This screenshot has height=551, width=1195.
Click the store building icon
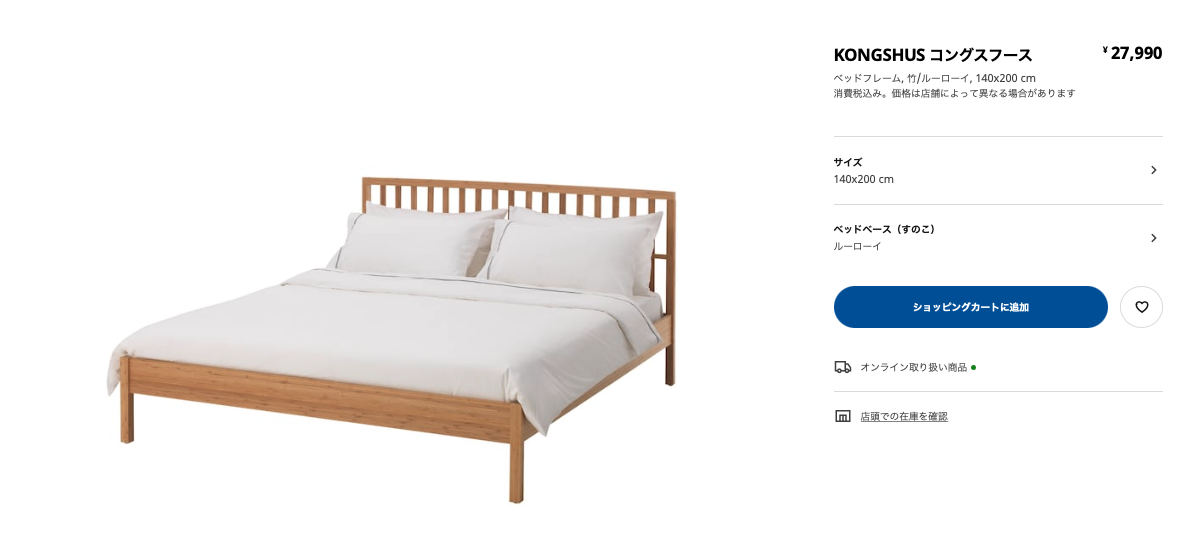point(842,416)
